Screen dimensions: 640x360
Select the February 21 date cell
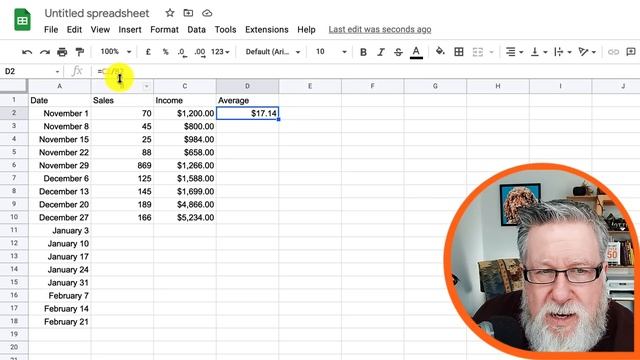pyautogui.click(x=60, y=322)
